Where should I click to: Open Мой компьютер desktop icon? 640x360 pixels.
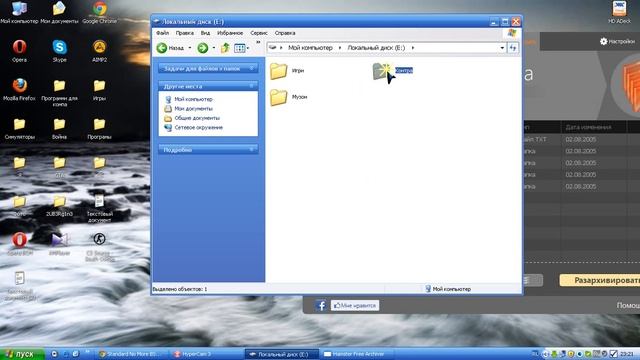coord(19,9)
